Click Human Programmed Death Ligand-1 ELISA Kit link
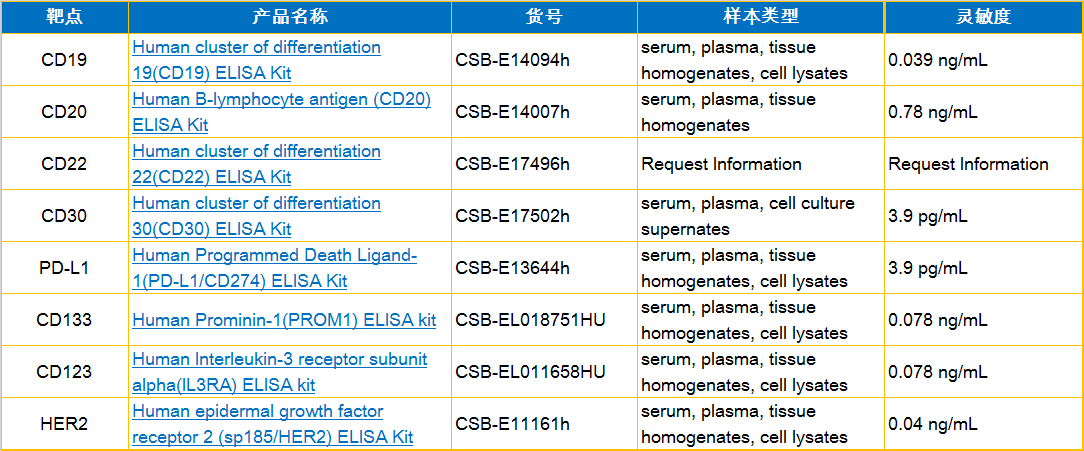This screenshot has height=451, width=1084. click(274, 268)
